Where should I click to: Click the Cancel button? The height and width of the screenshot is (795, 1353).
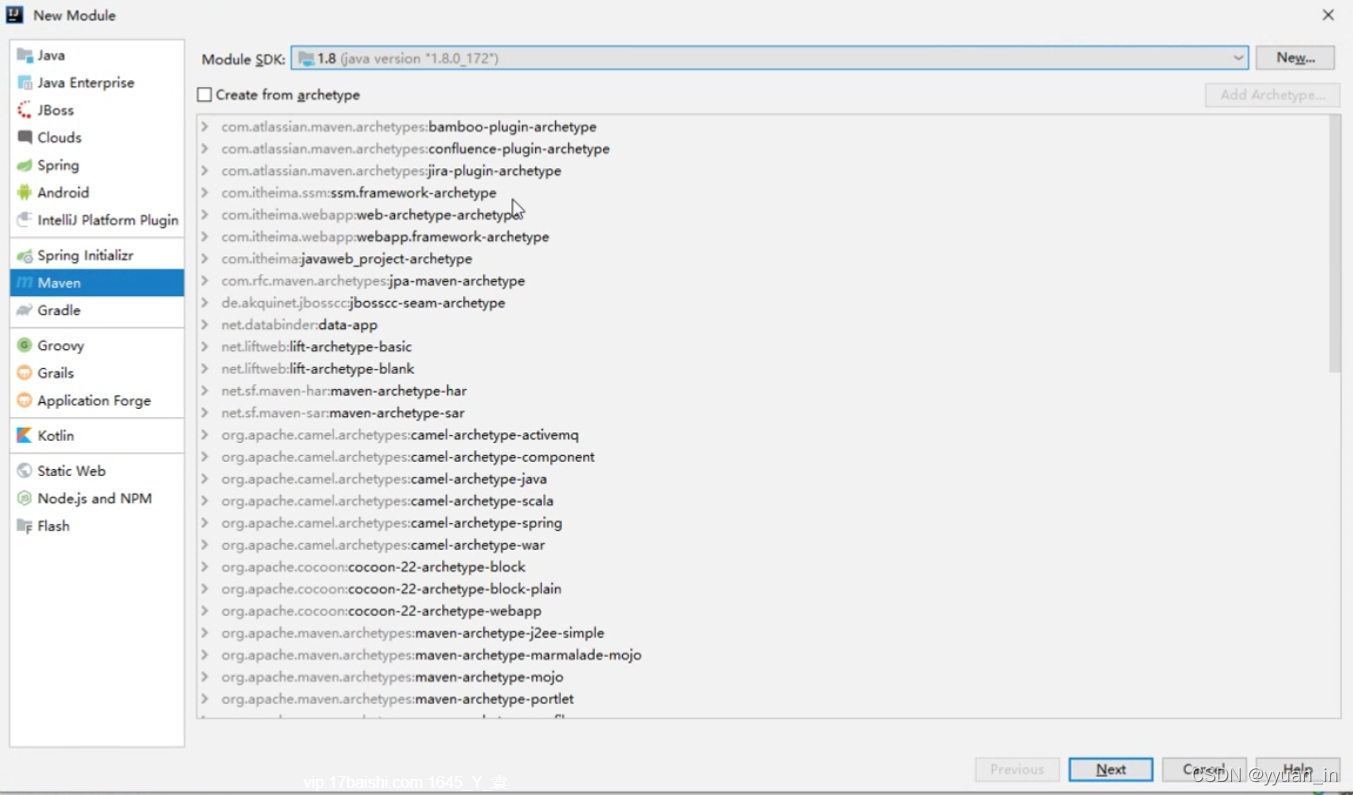pyautogui.click(x=1204, y=769)
